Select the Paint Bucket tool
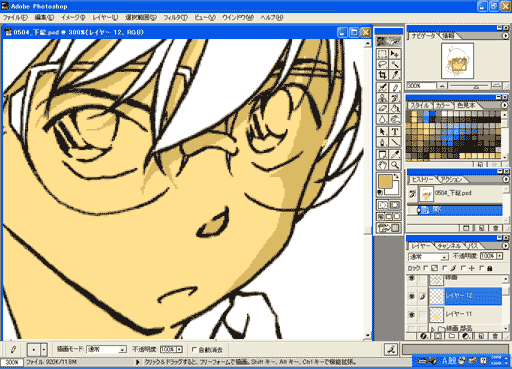This screenshot has width=512, height=369. pos(395,108)
